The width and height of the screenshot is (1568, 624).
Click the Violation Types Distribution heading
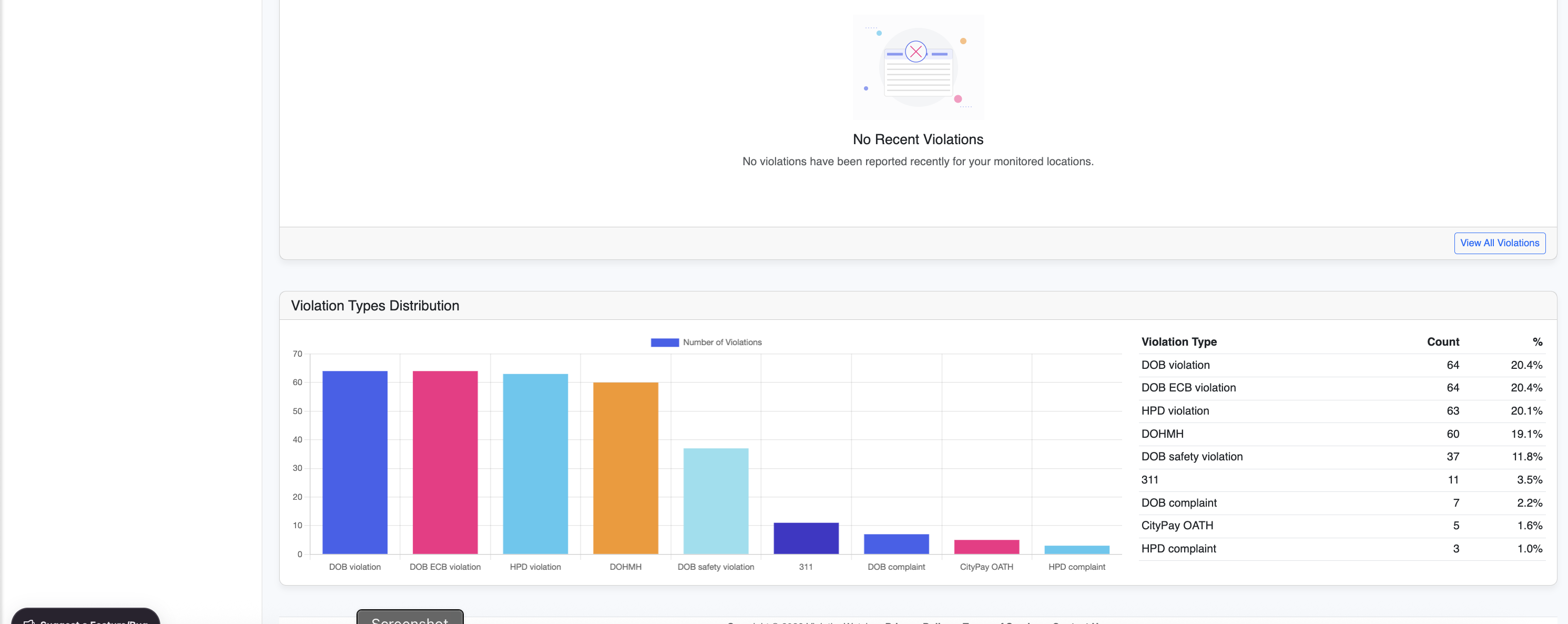pos(375,306)
